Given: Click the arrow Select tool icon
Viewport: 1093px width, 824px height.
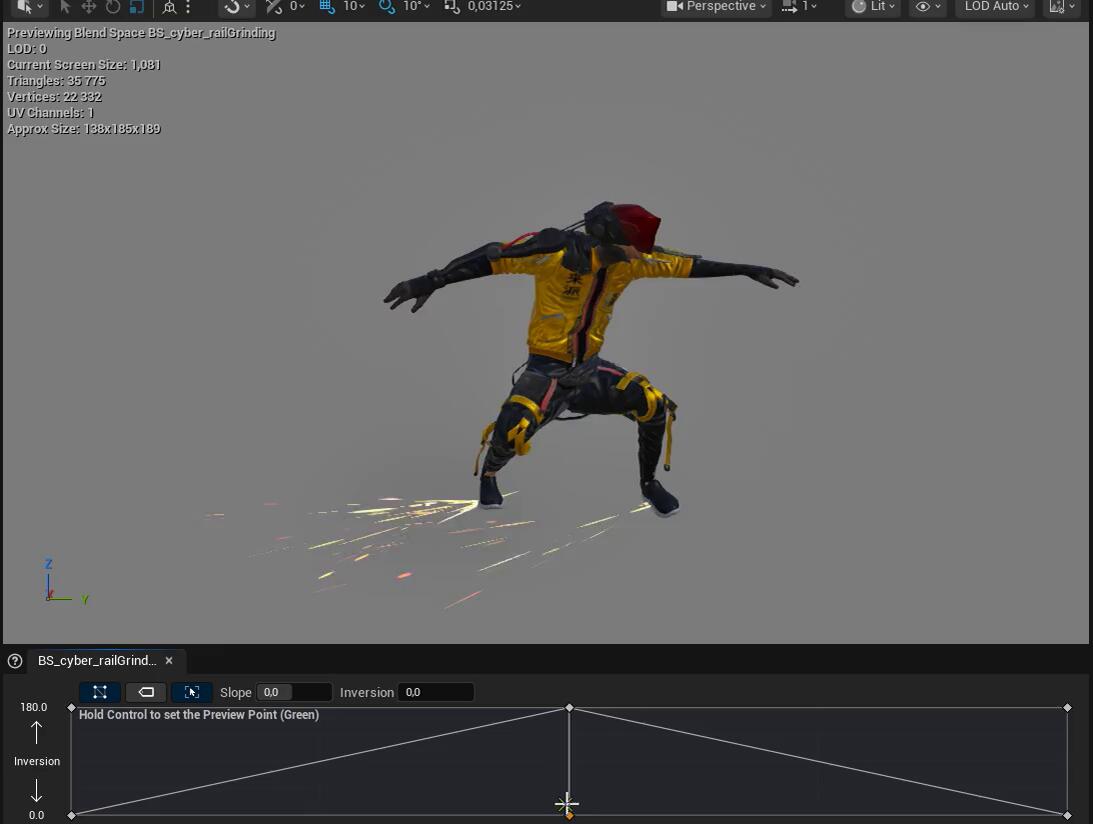Looking at the screenshot, I should coord(65,7).
